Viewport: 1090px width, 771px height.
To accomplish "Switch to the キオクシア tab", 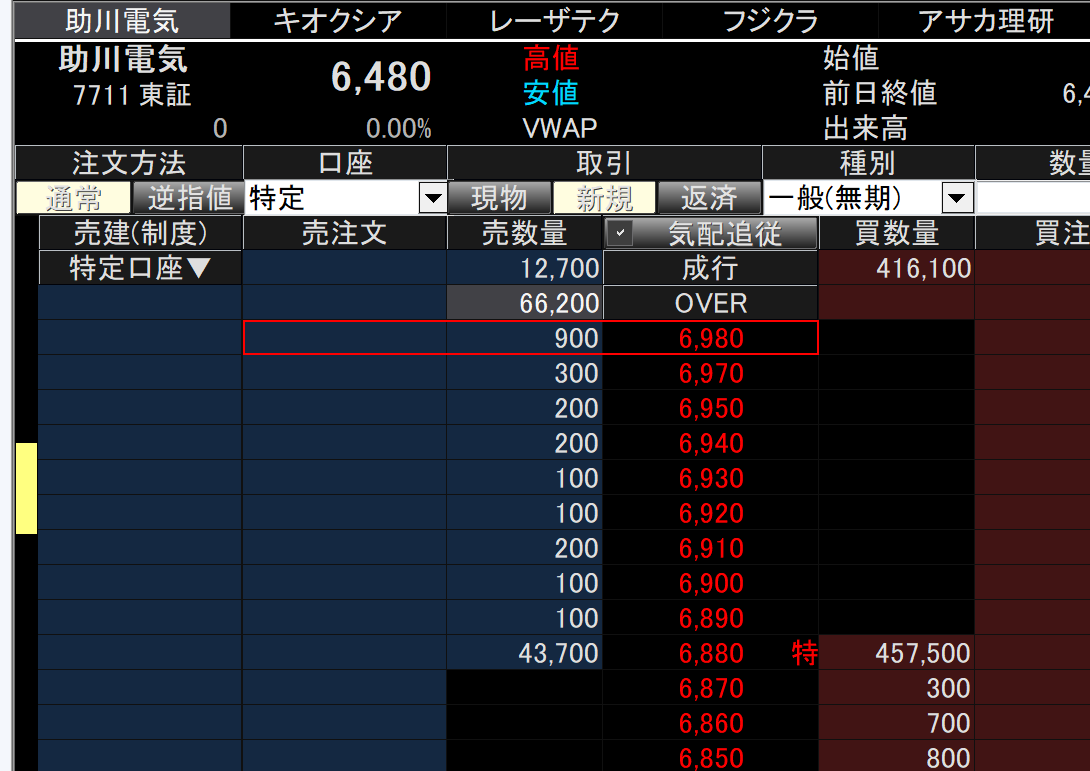I will [338, 21].
